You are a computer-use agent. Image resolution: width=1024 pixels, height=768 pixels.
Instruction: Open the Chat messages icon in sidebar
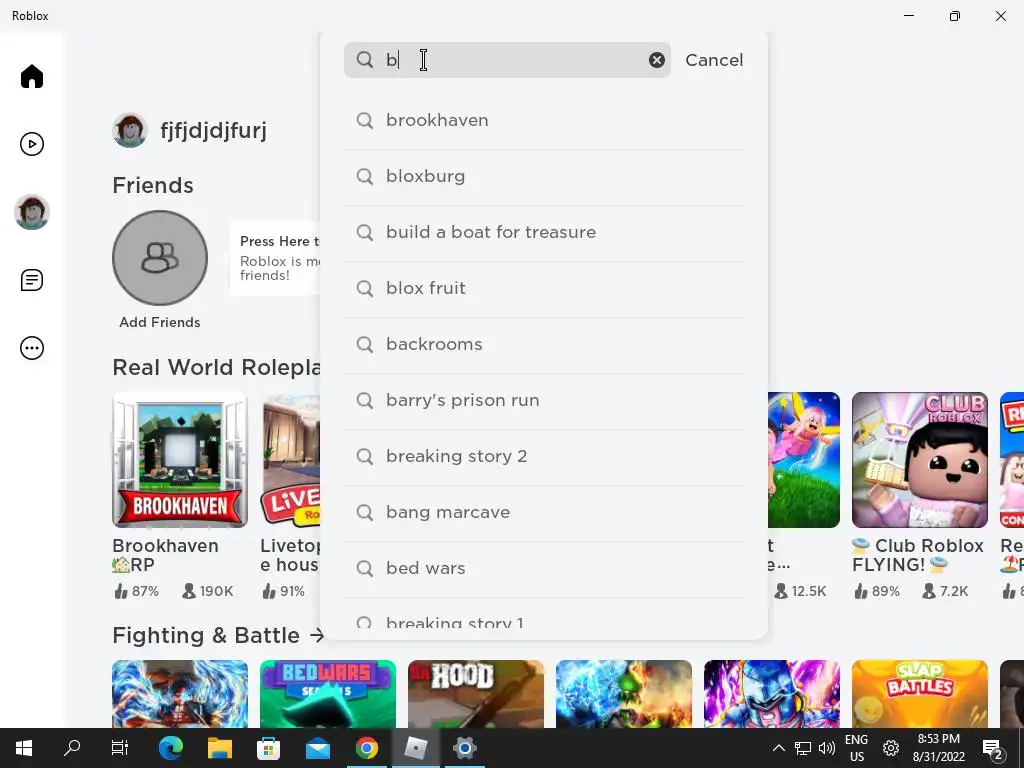31,280
